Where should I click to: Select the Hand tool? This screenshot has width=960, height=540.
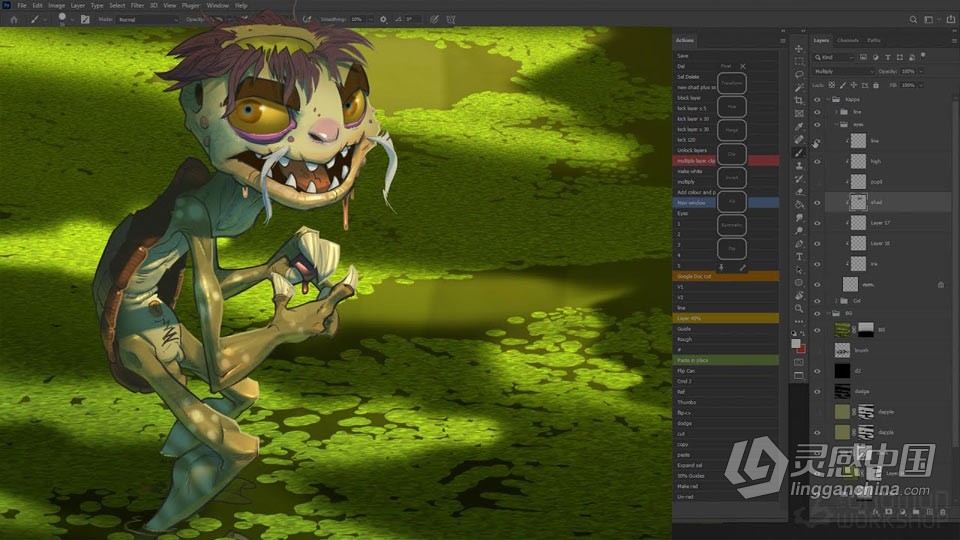pos(799,296)
